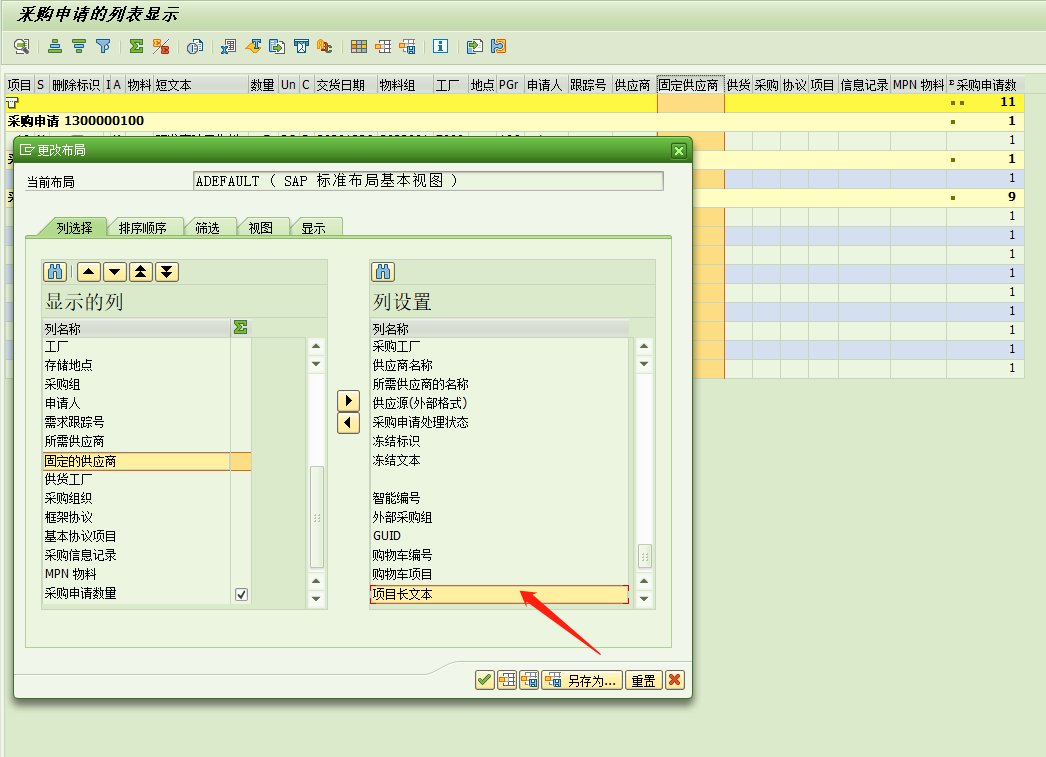Screen dimensions: 1046x757
Task: Click the scrollbar handle of the displayed columns list
Action: point(317,517)
